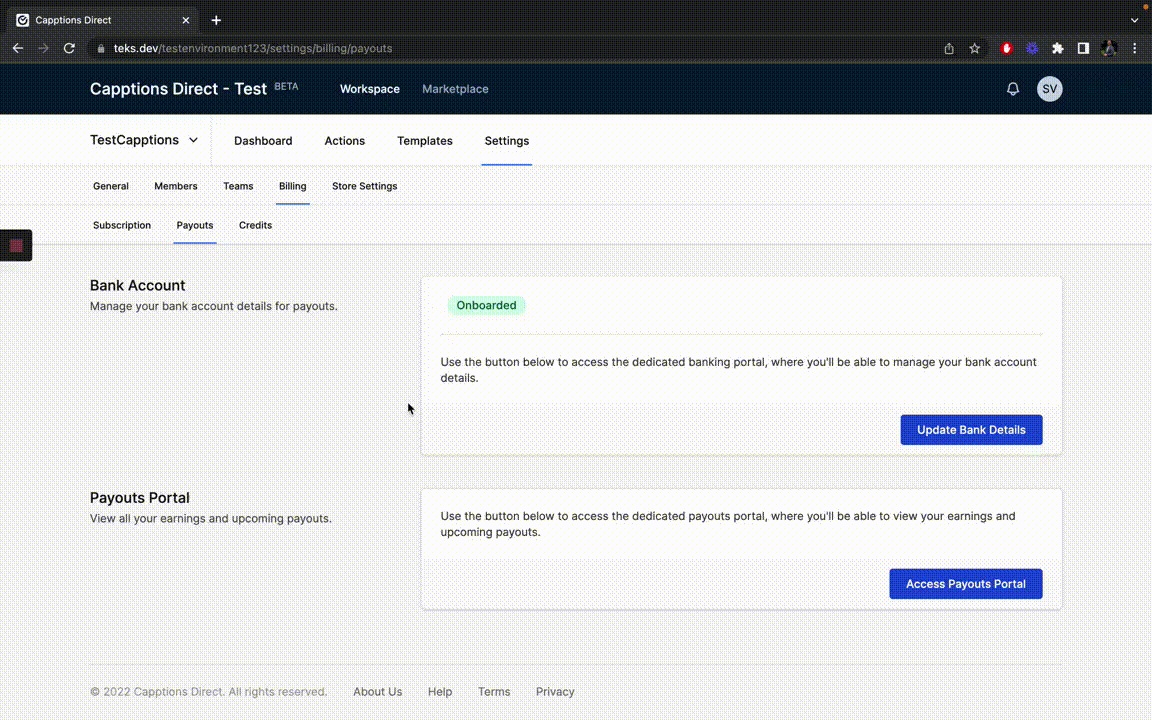
Task: Click the notifications bell icon
Action: click(1013, 89)
